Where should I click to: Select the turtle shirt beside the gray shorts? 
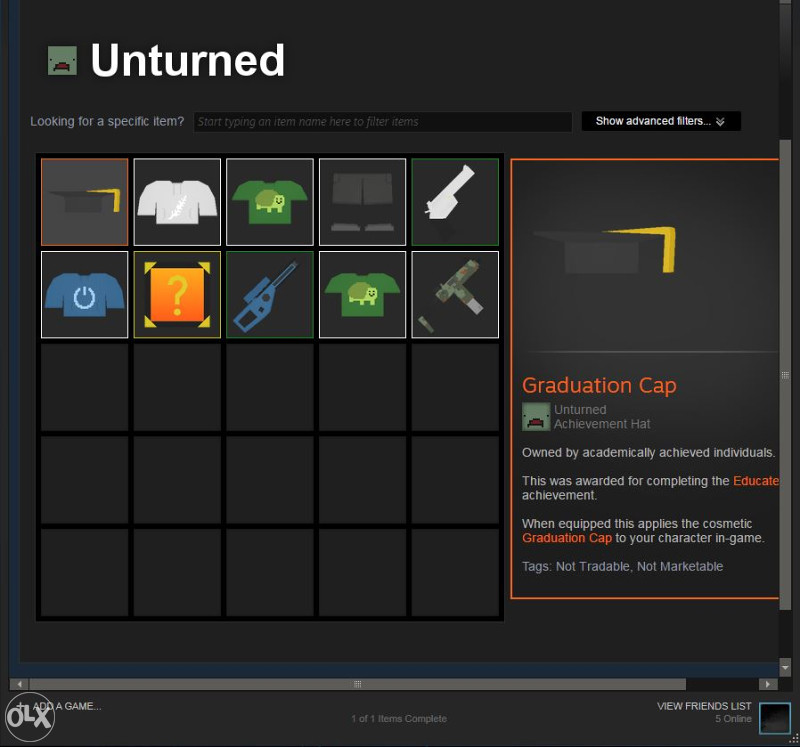(270, 202)
